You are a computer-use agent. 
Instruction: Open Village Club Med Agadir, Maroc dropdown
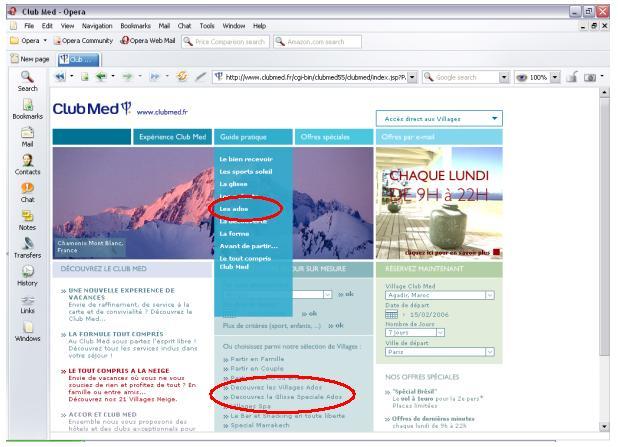440,295
